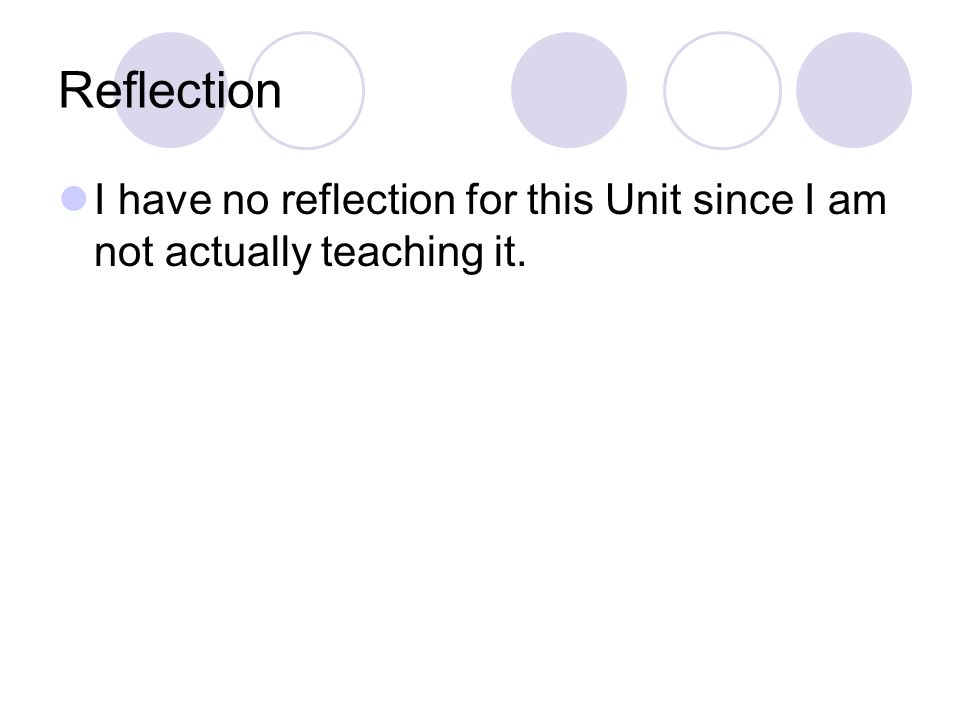This screenshot has height=720, width=960.
Task: Click the outlined circle between the two right filled circles
Action: 722,90
